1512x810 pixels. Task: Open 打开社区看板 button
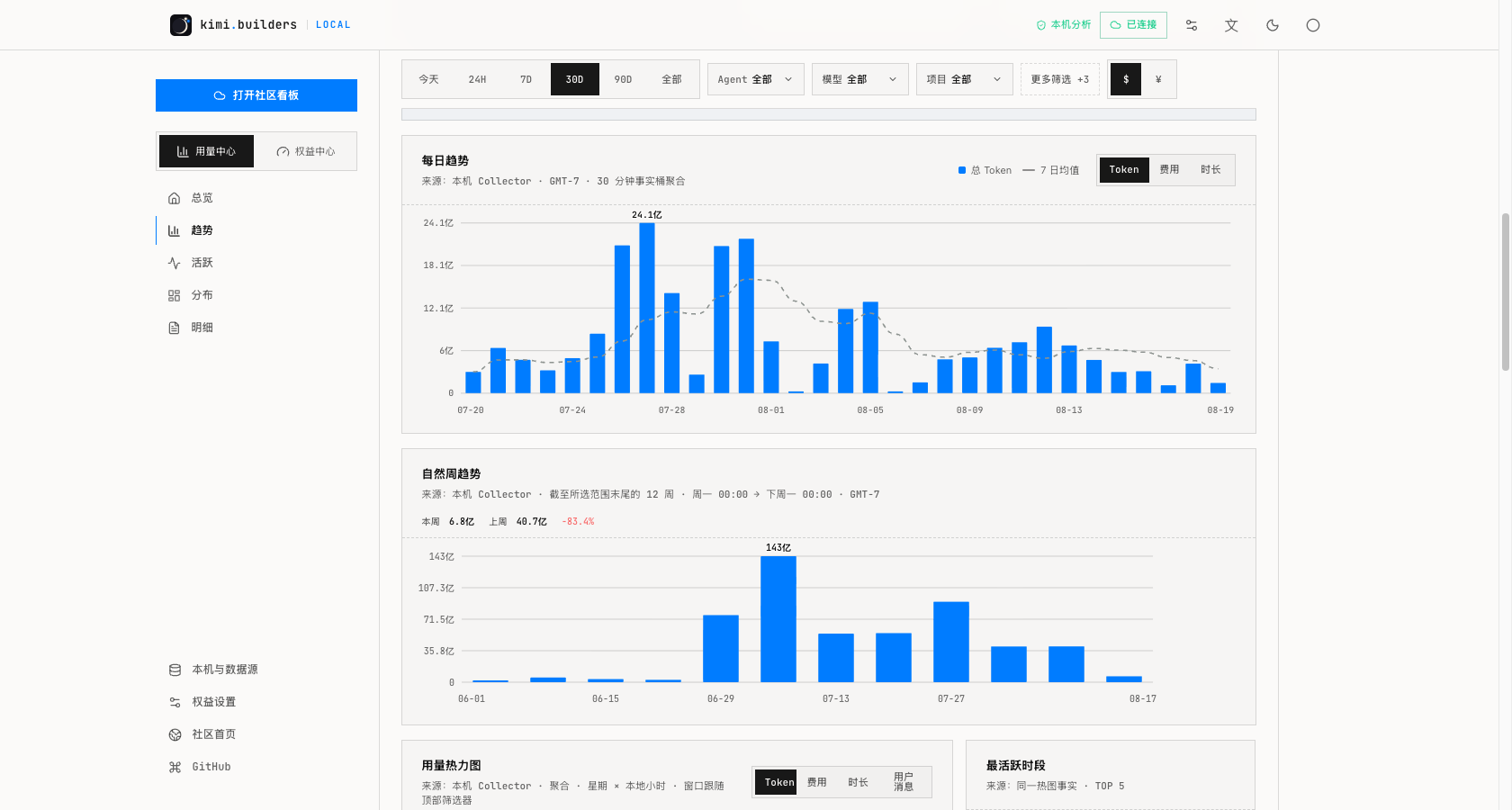point(256,95)
